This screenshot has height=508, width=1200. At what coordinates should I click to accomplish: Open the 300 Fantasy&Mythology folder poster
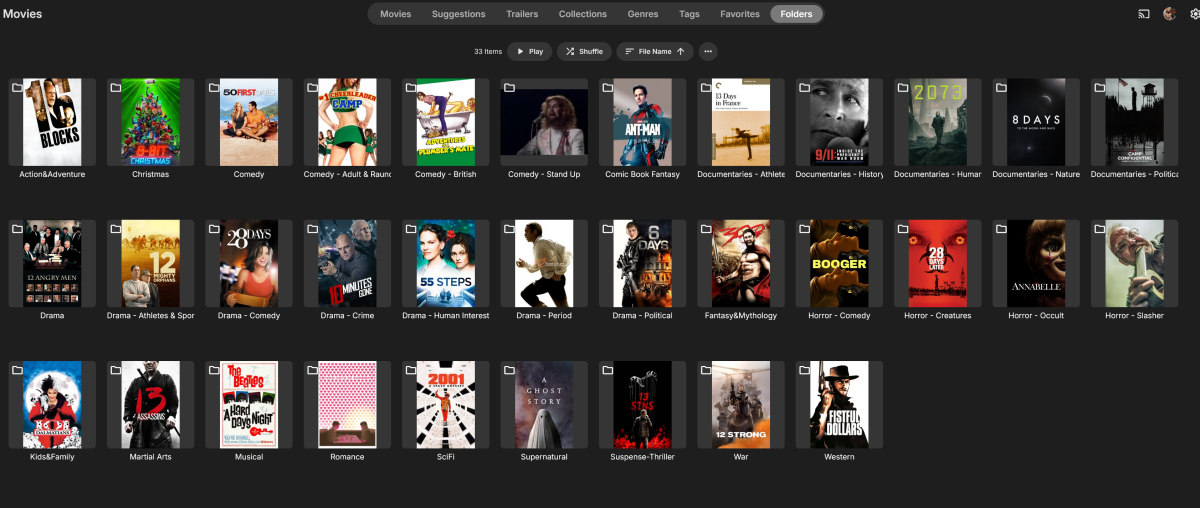741,263
